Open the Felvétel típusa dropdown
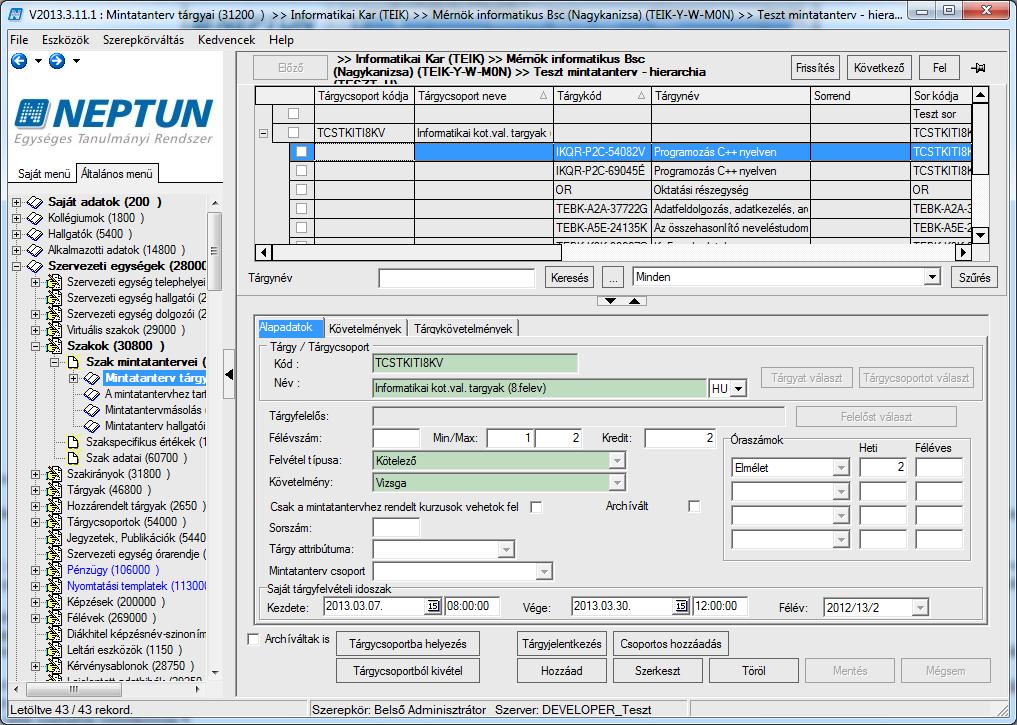The height and width of the screenshot is (725, 1017). click(617, 461)
